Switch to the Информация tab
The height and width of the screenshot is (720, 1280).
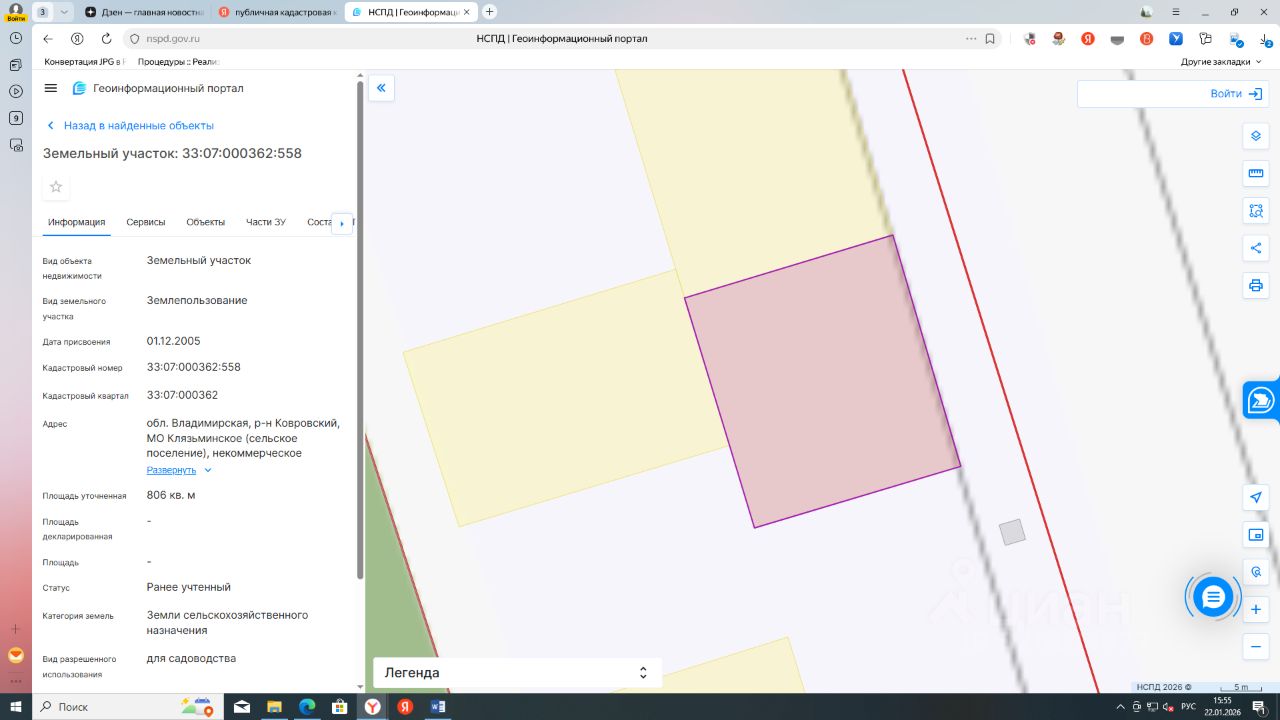point(77,222)
